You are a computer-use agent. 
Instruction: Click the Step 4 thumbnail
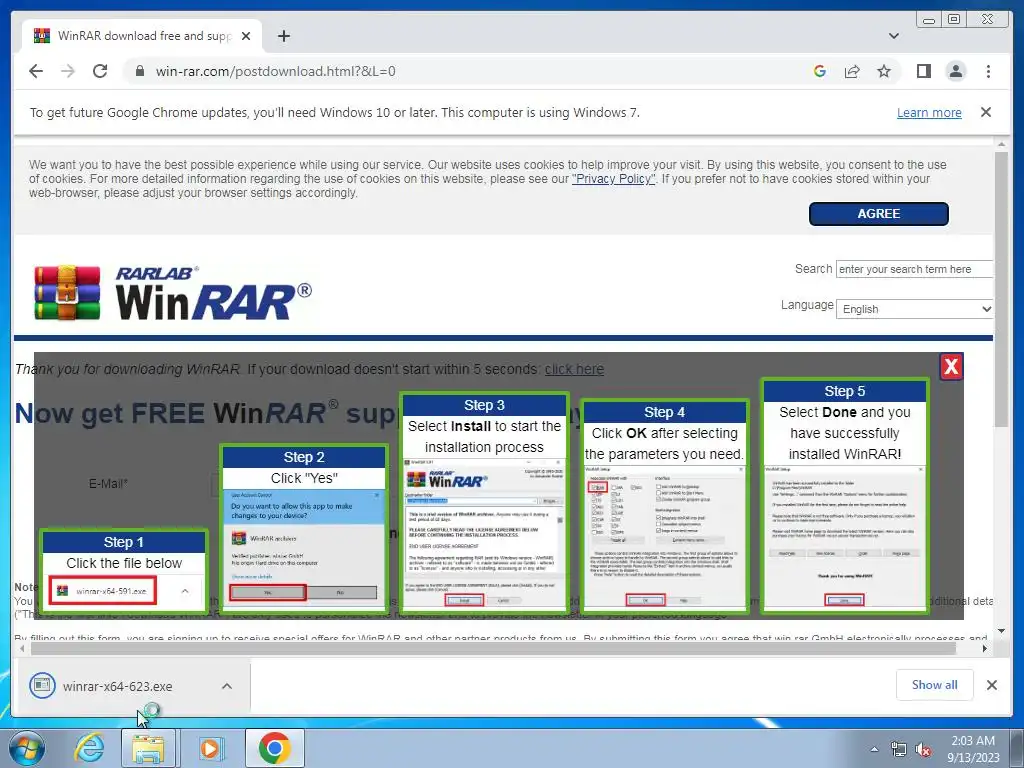[665, 507]
